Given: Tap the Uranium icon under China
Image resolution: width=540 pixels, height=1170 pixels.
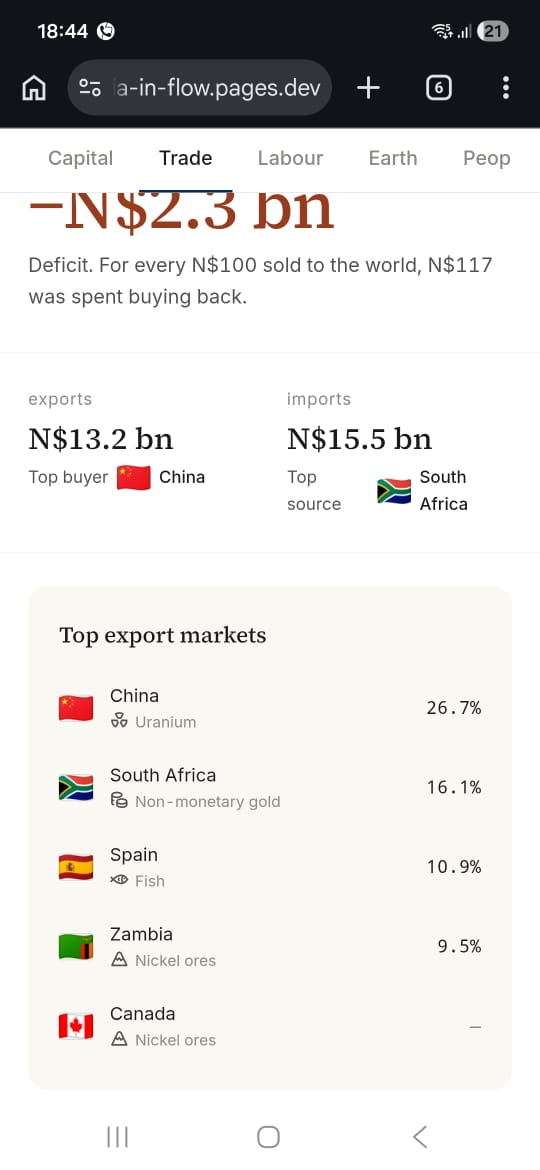Looking at the screenshot, I should (x=119, y=722).
